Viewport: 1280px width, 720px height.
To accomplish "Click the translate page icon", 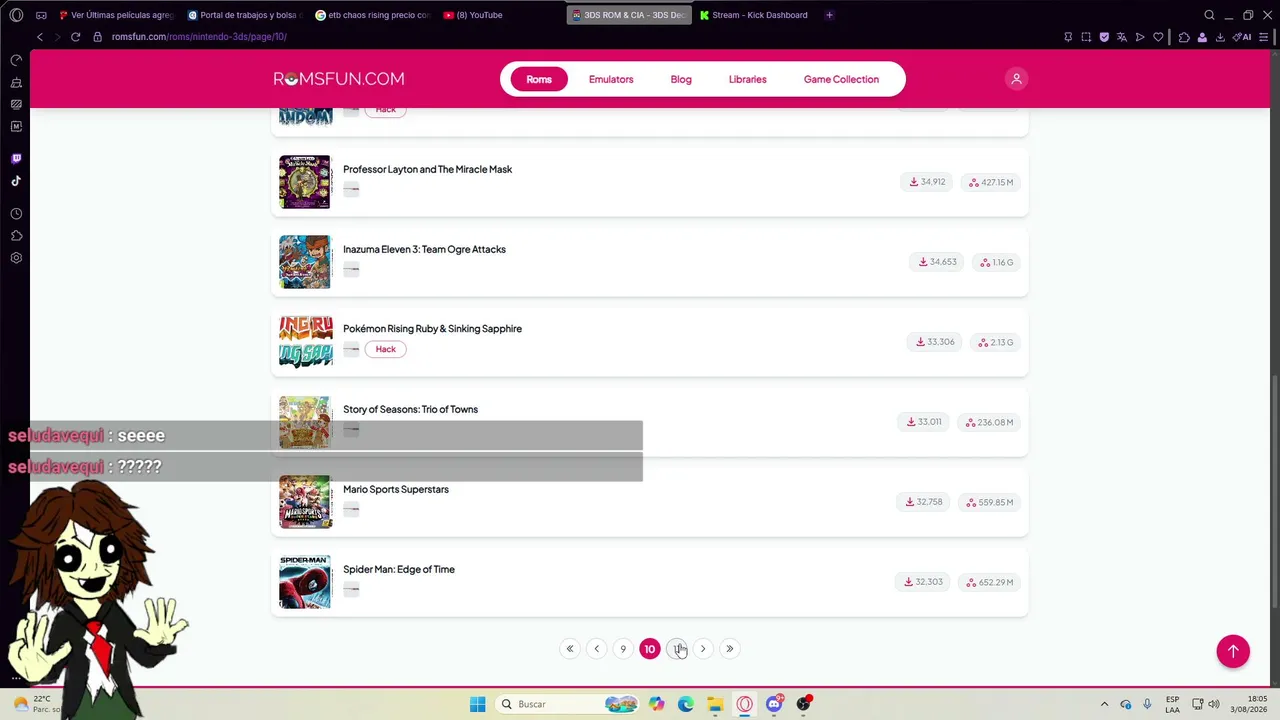I will pyautogui.click(x=1122, y=37).
